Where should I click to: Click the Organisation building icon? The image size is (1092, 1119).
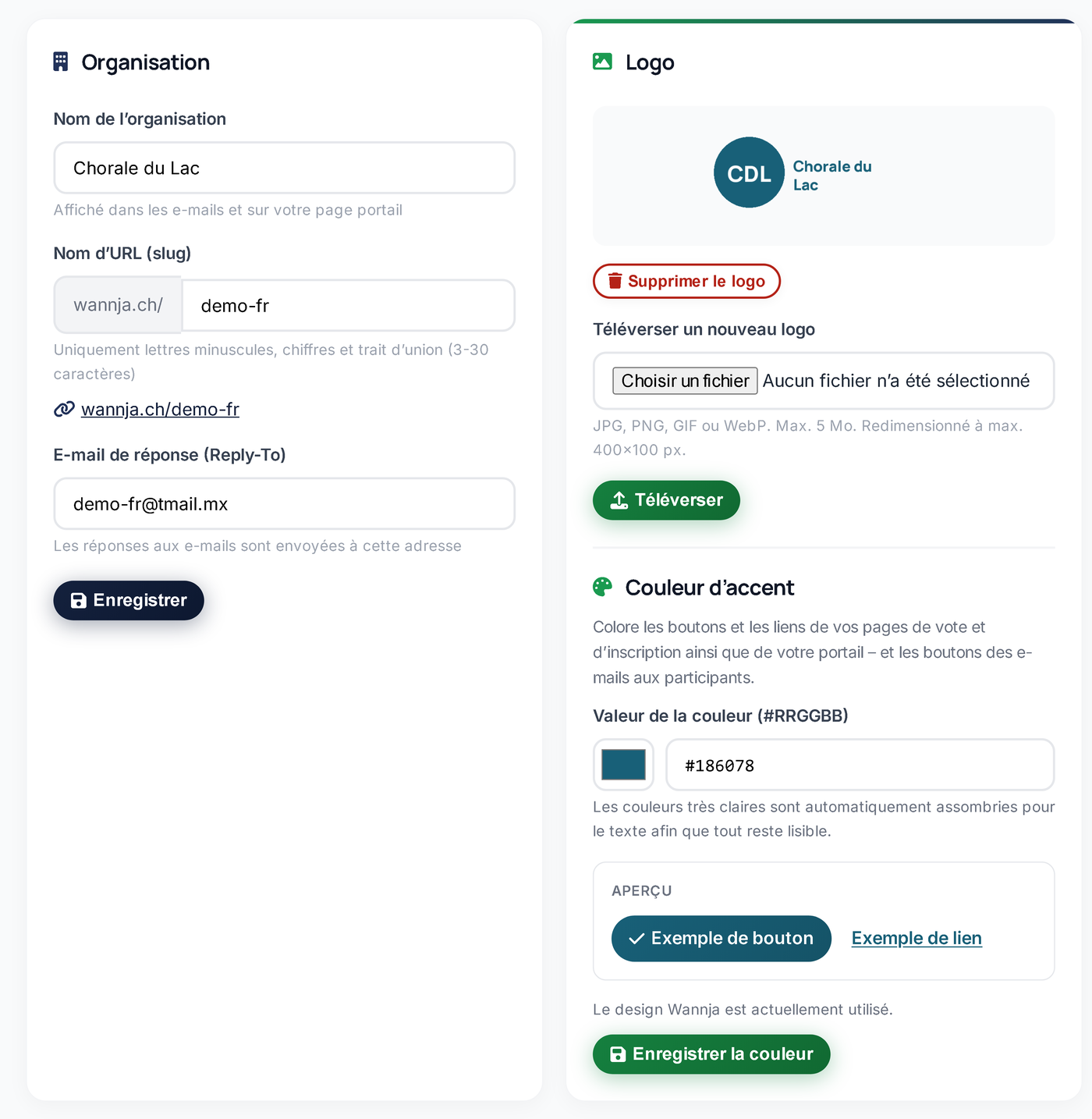(61, 62)
